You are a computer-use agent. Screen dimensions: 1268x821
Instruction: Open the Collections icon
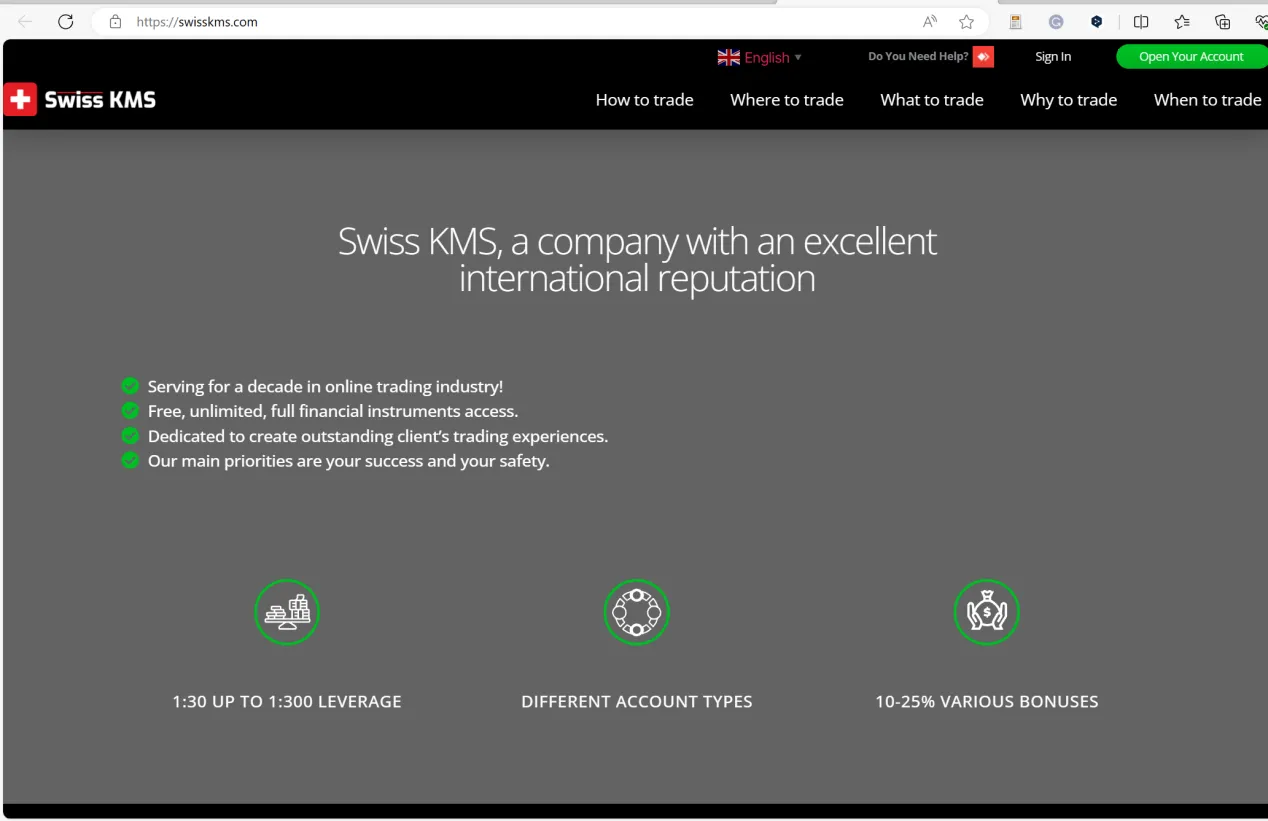(x=1222, y=22)
